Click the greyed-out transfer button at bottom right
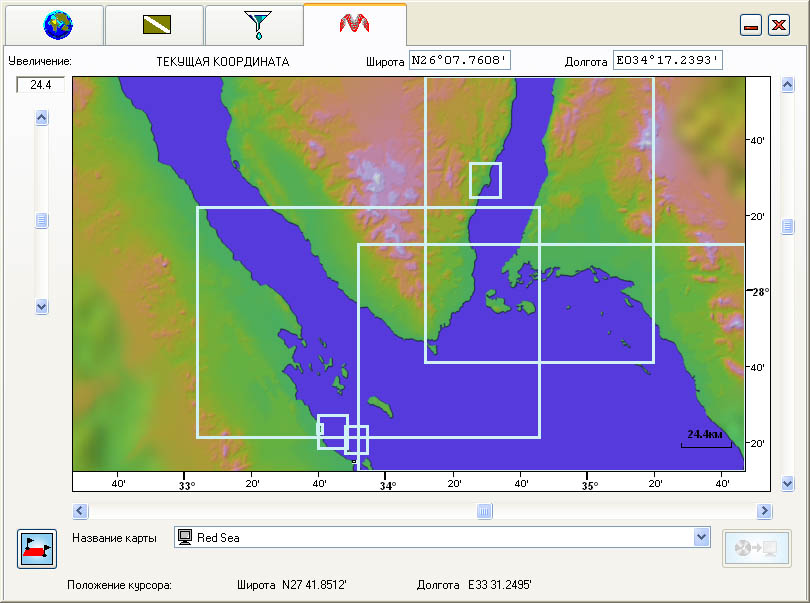This screenshot has height=603, width=810. coord(756,548)
